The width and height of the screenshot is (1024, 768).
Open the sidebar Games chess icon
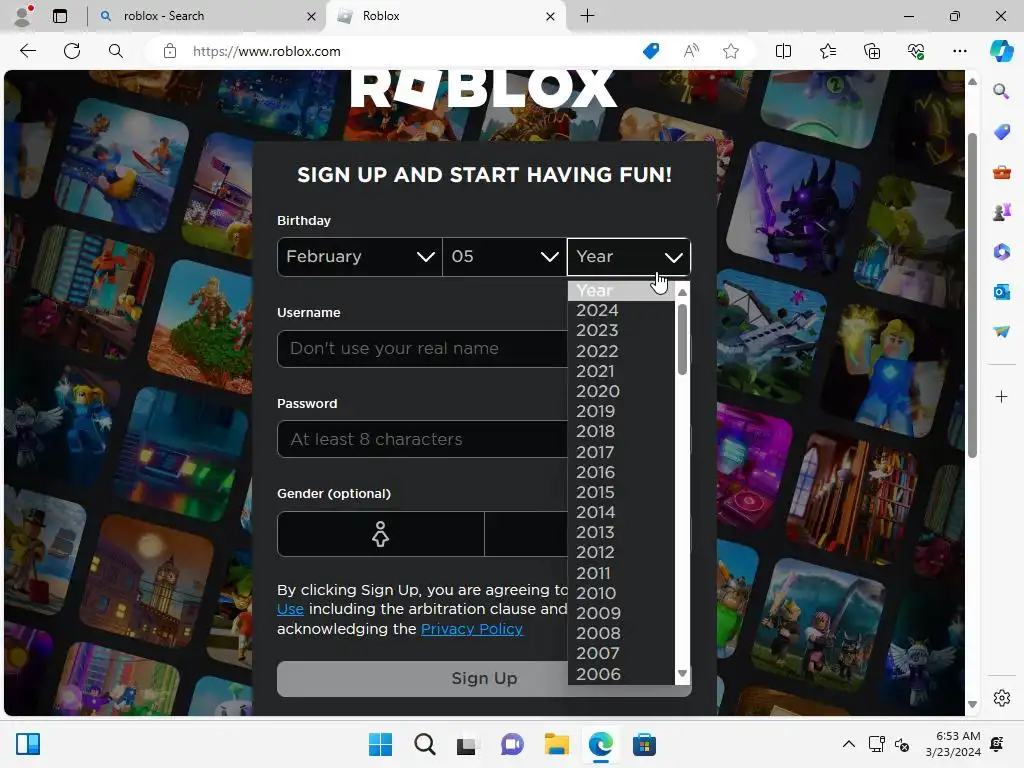pos(1002,212)
